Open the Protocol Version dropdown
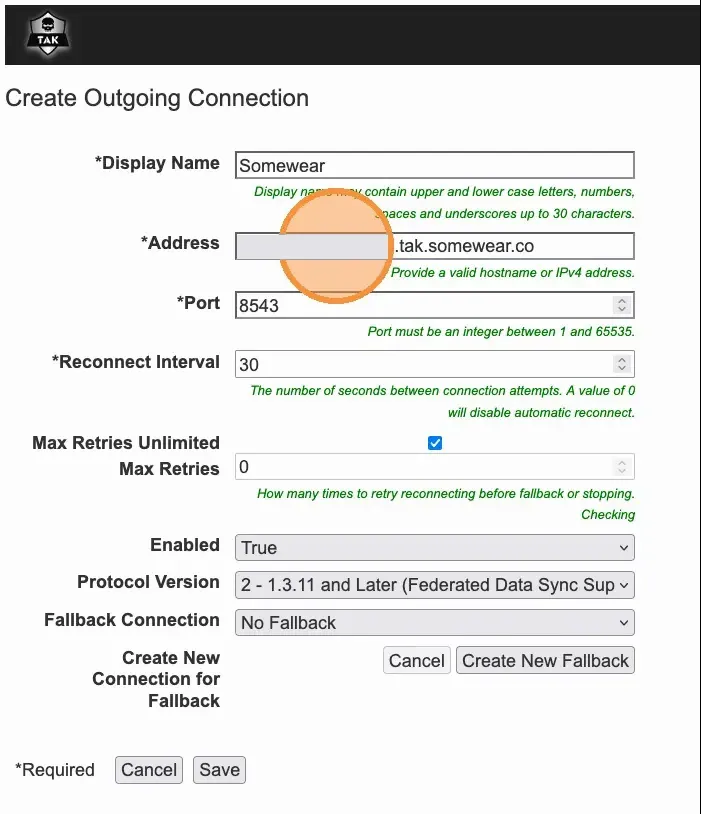This screenshot has width=701, height=814. pyautogui.click(x=435, y=585)
